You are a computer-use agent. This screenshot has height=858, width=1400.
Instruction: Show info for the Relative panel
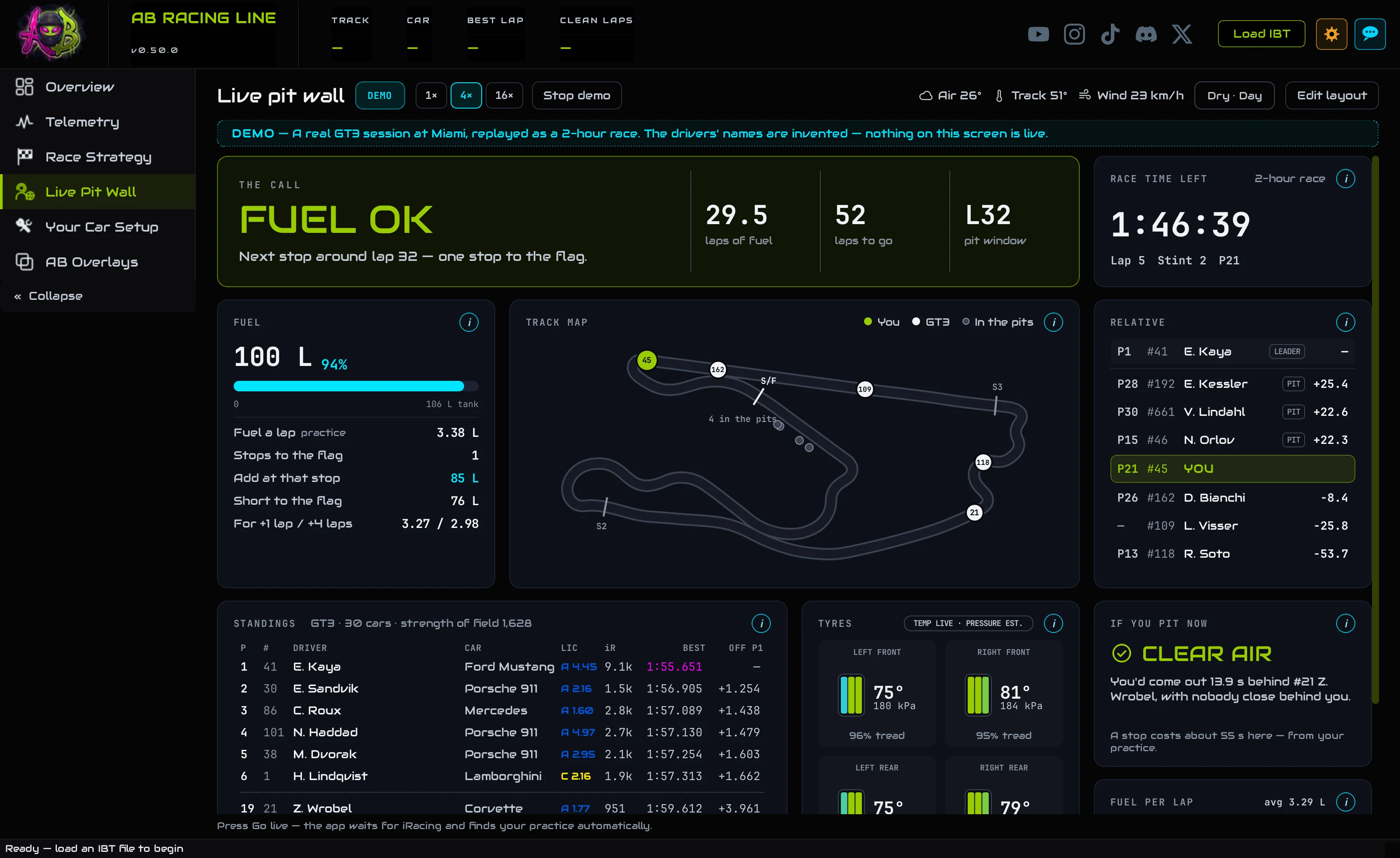pos(1345,322)
